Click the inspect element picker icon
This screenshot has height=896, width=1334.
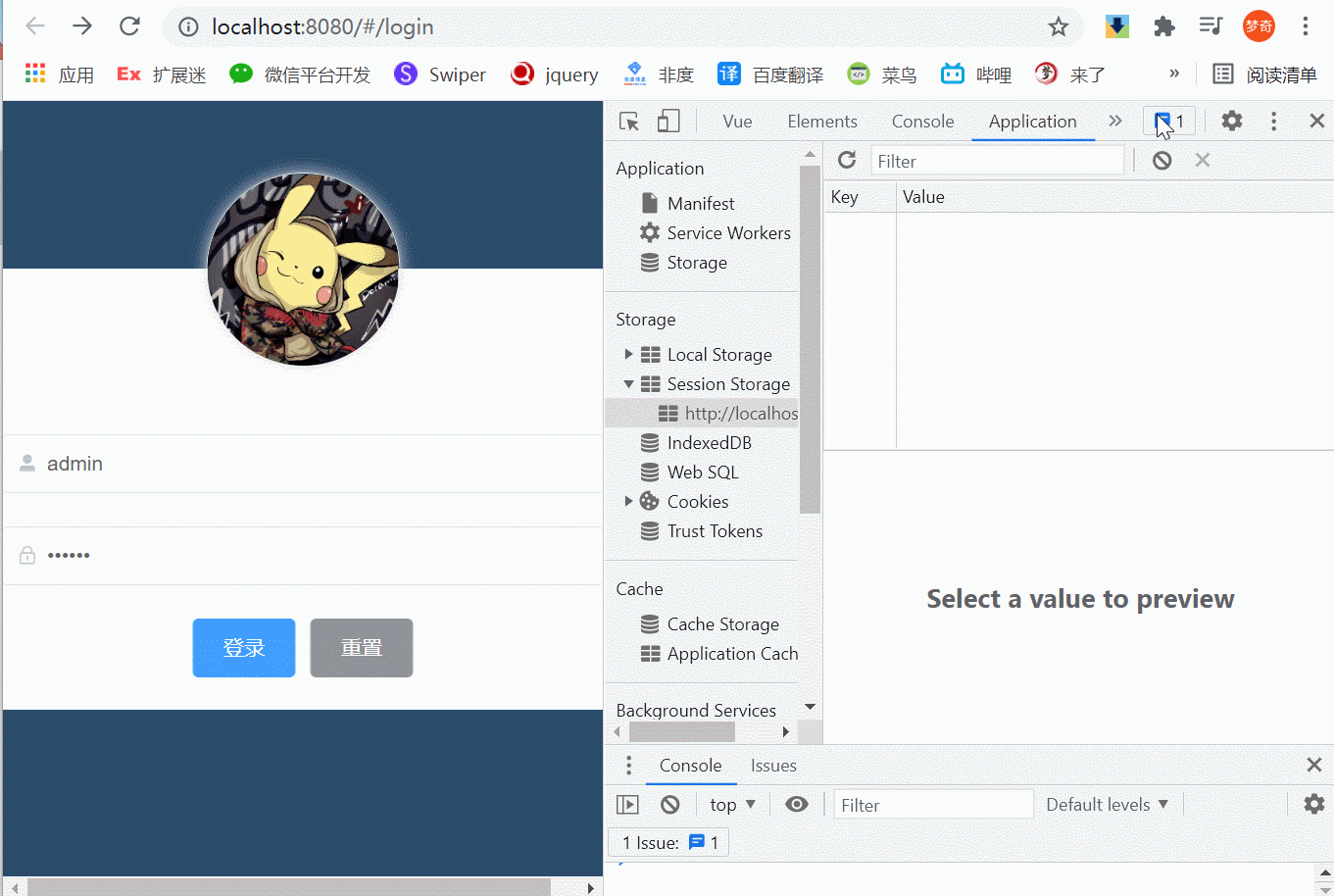[628, 122]
